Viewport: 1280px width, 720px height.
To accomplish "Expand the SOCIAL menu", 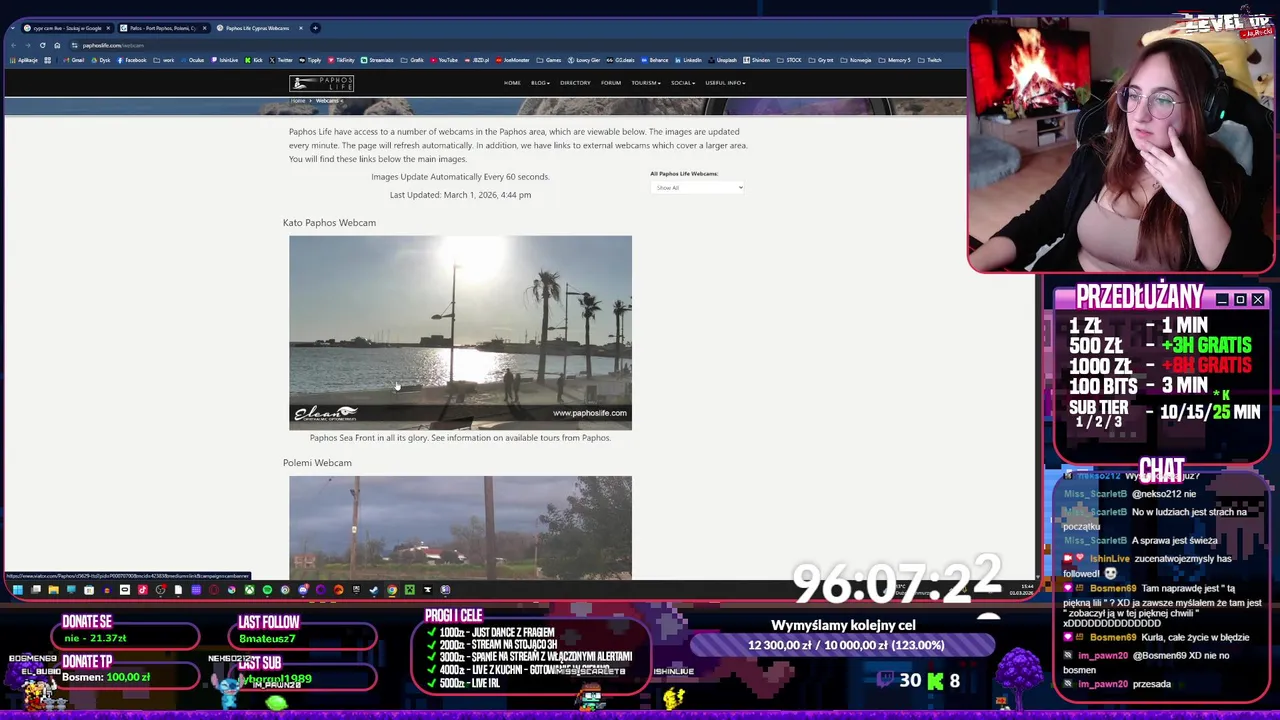I will click(683, 83).
